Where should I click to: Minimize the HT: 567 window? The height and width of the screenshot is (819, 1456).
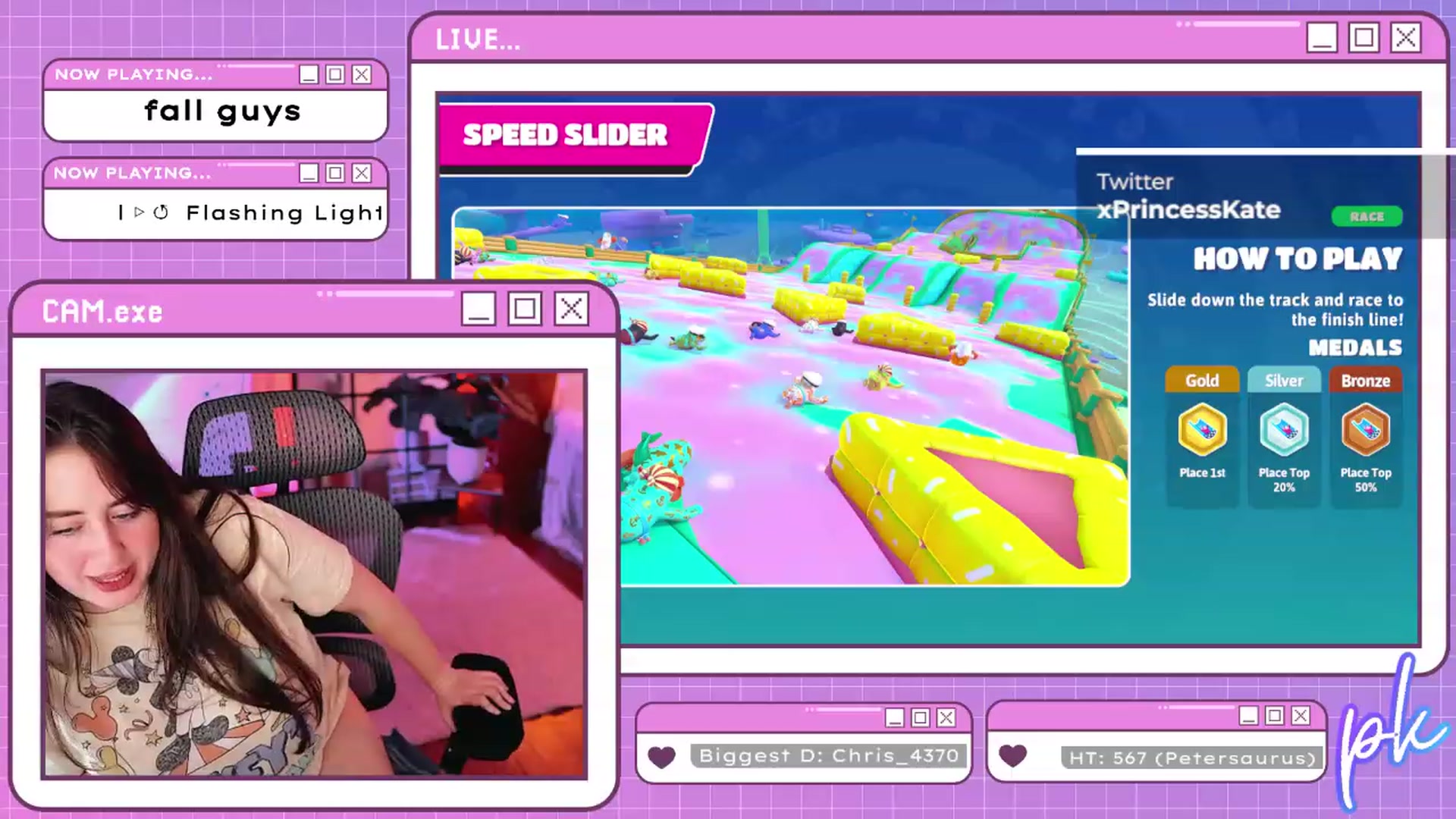(x=1249, y=715)
